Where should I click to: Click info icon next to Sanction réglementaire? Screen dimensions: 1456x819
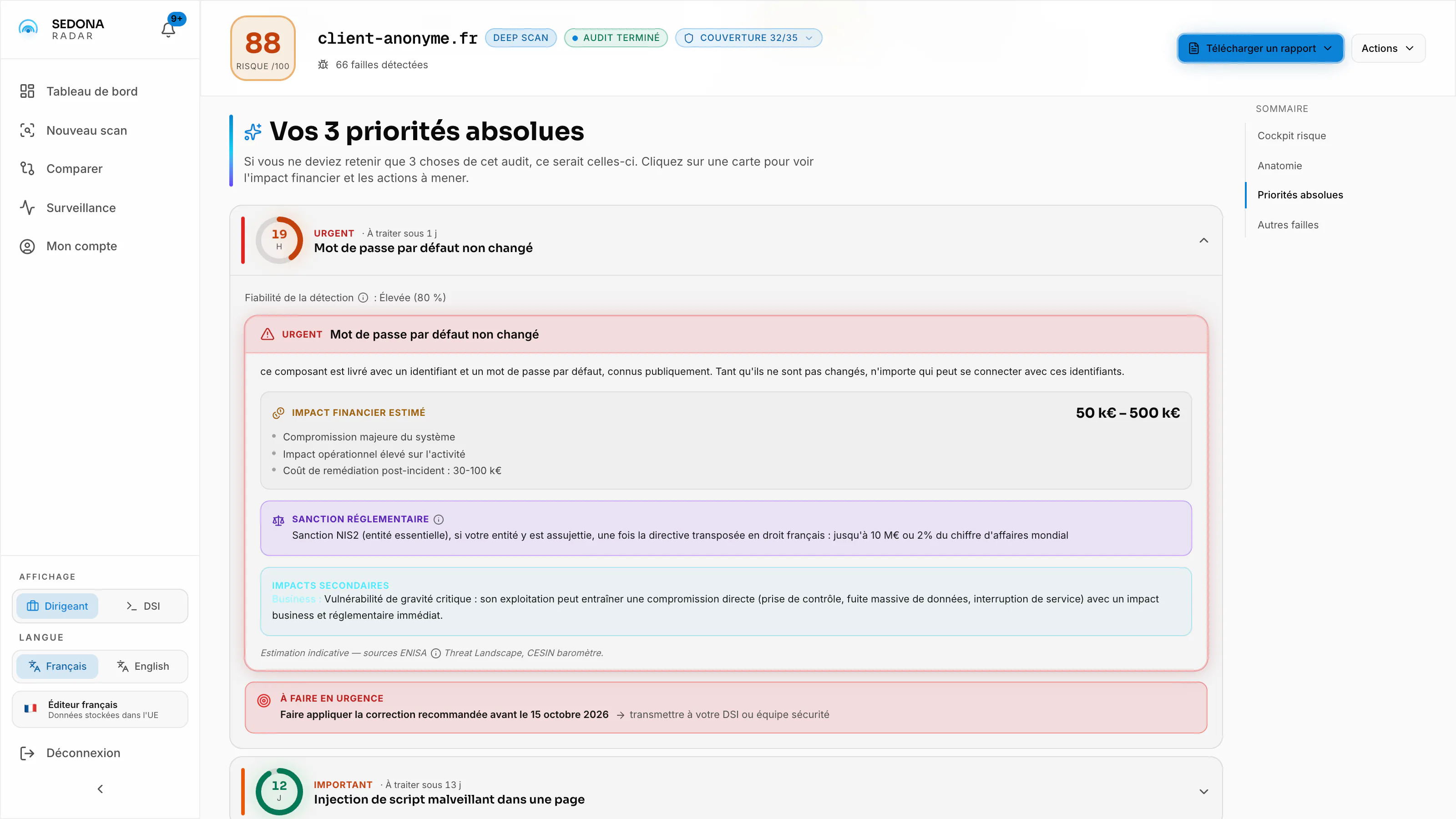(x=439, y=520)
